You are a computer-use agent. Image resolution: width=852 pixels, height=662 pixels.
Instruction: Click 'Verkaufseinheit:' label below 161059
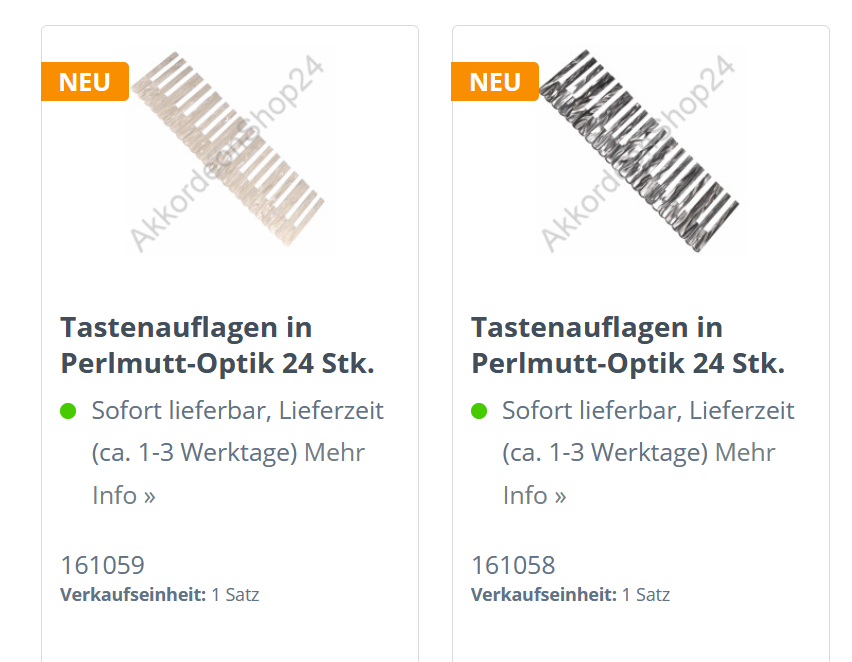(133, 595)
